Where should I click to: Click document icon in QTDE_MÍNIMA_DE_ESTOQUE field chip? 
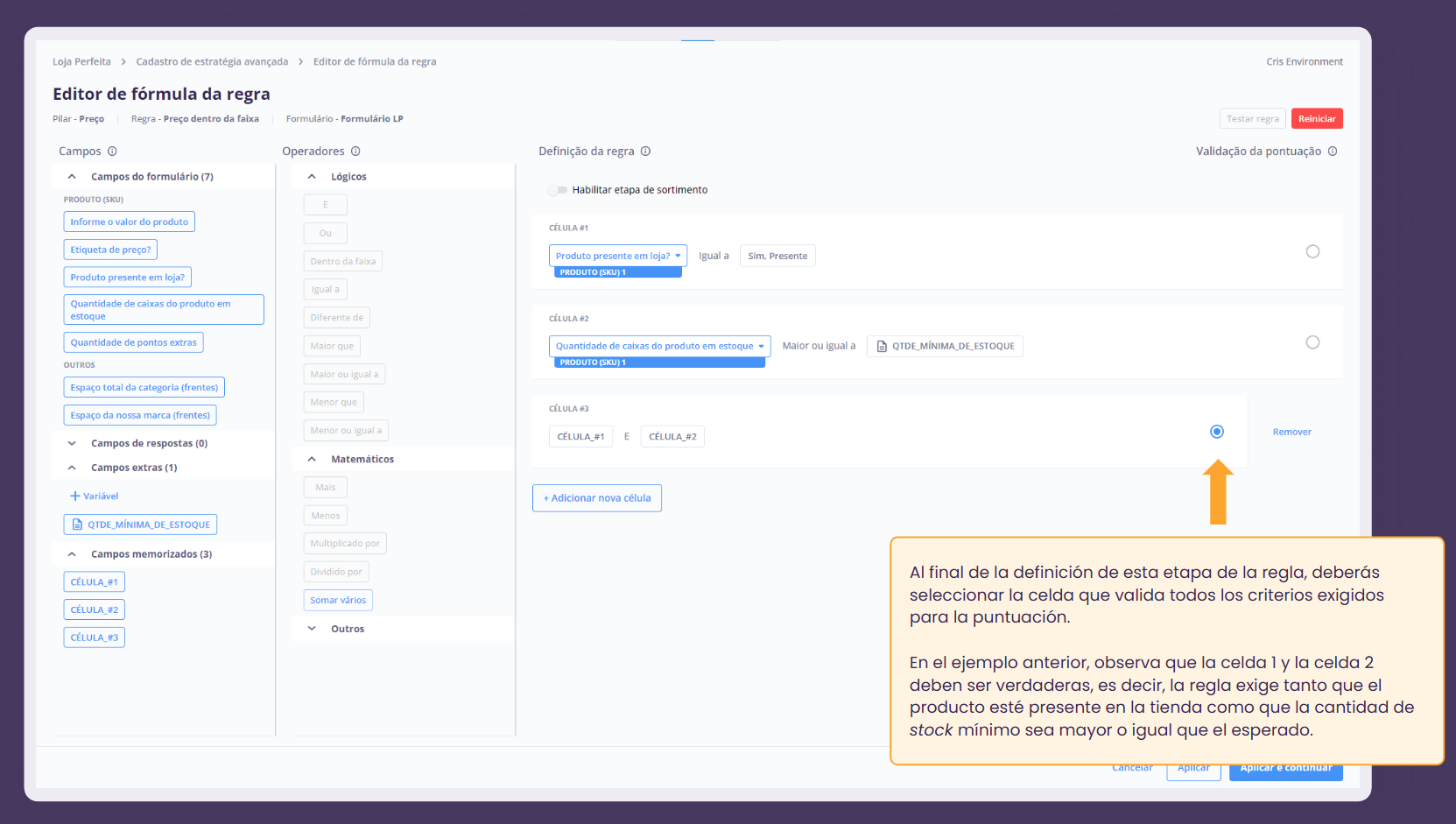tap(77, 525)
